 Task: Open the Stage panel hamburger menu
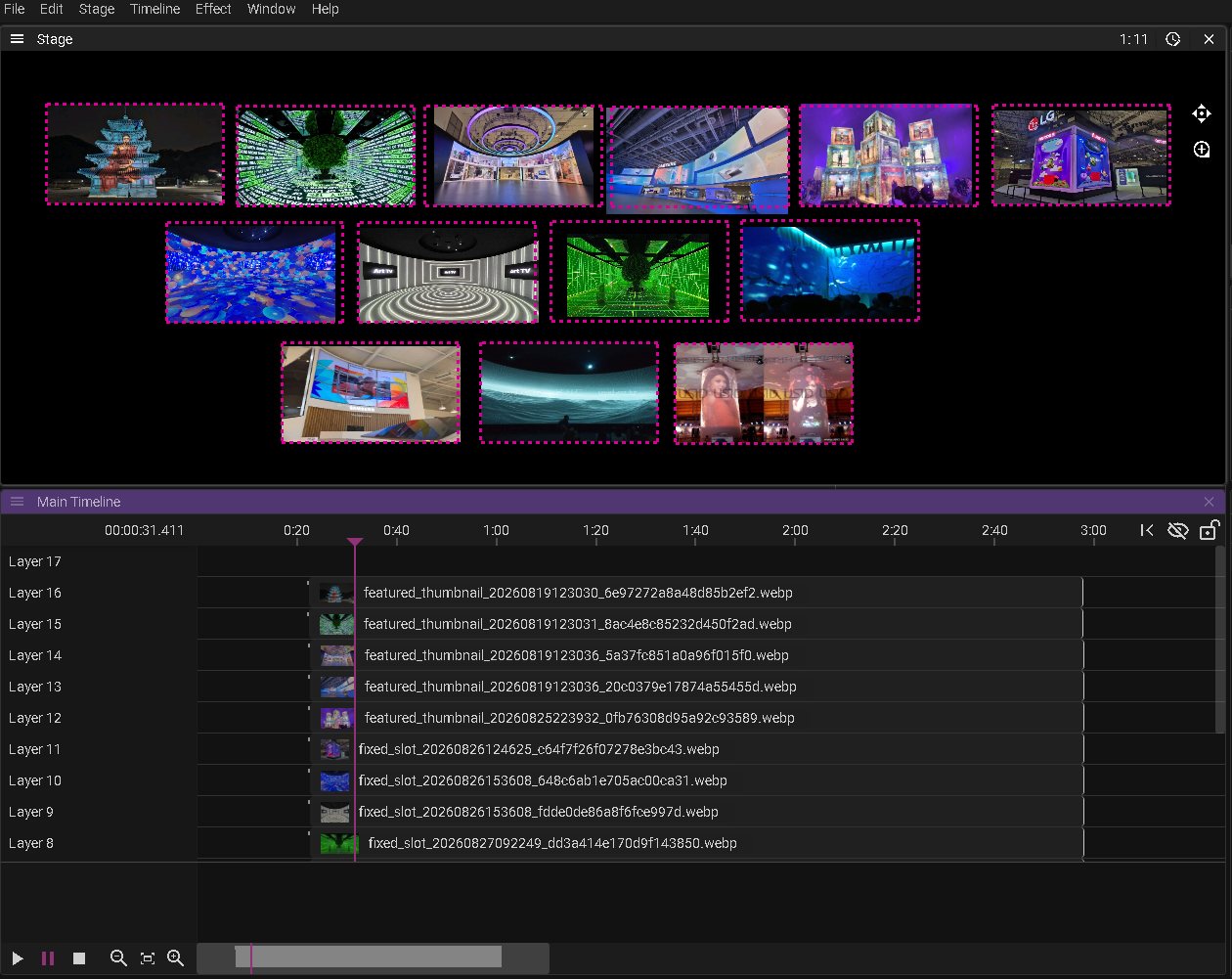click(17, 39)
